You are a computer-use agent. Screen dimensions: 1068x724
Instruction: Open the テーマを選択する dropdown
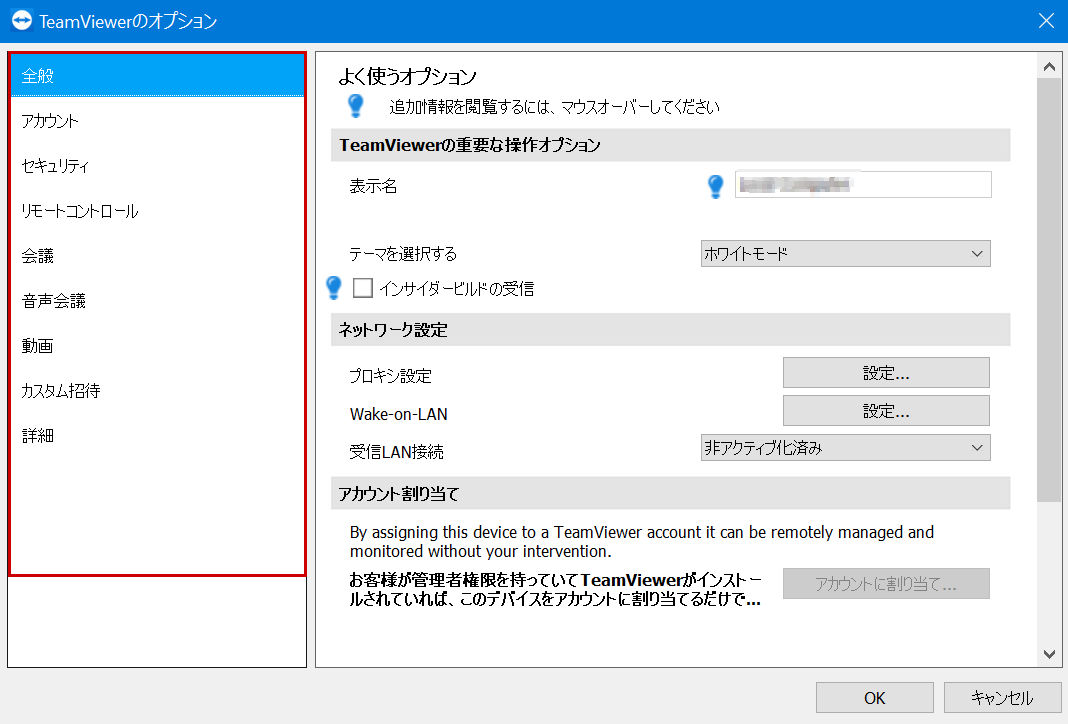click(x=845, y=253)
